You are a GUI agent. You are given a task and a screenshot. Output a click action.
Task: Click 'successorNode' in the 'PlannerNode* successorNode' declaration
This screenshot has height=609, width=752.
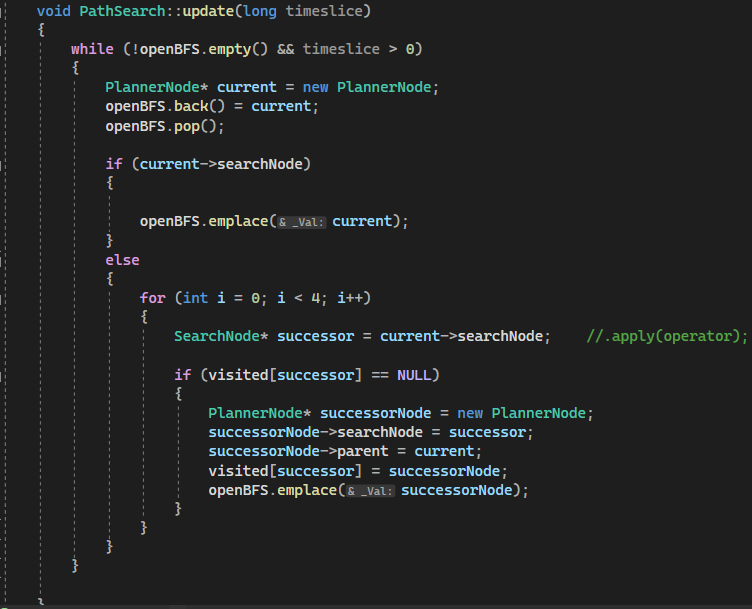(x=376, y=413)
